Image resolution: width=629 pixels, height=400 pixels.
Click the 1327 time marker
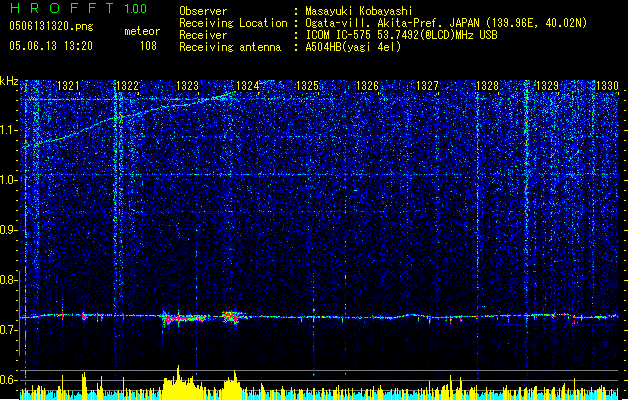click(x=427, y=86)
